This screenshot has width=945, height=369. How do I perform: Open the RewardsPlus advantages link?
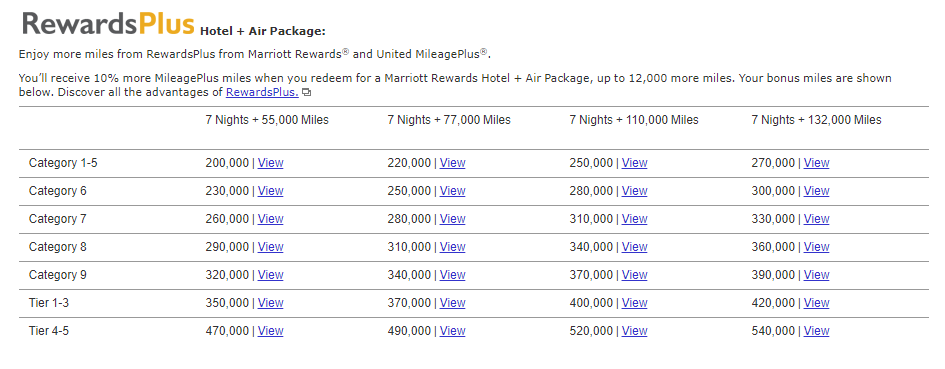pos(262,92)
